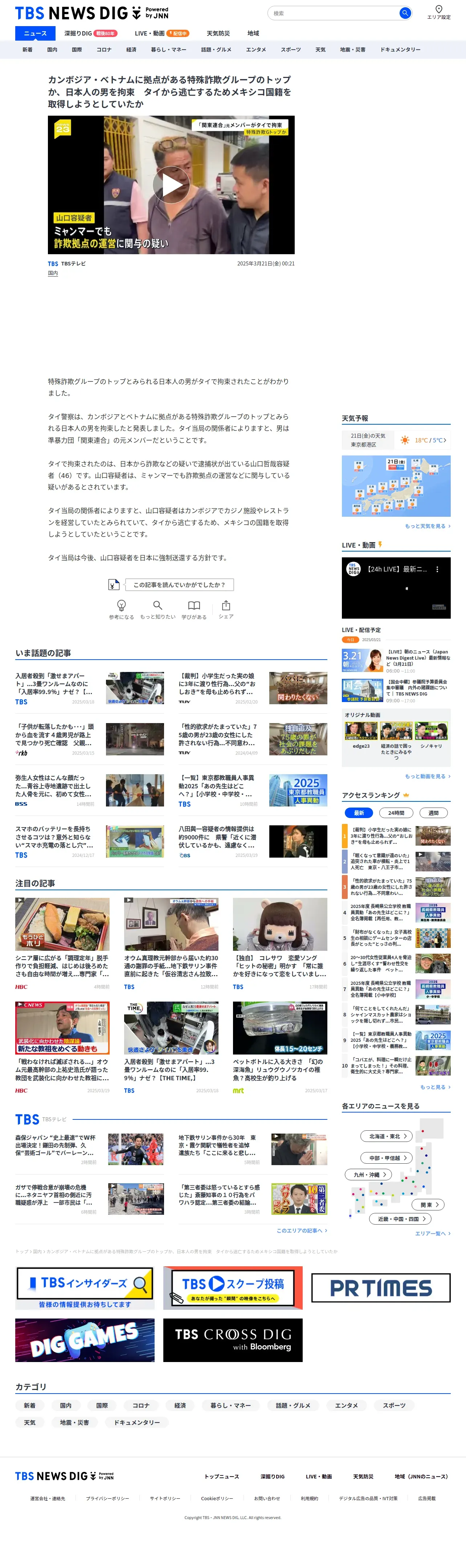Open 運営会社・連絡先 footer link
This screenshot has height=1568, width=466.
click(48, 1499)
